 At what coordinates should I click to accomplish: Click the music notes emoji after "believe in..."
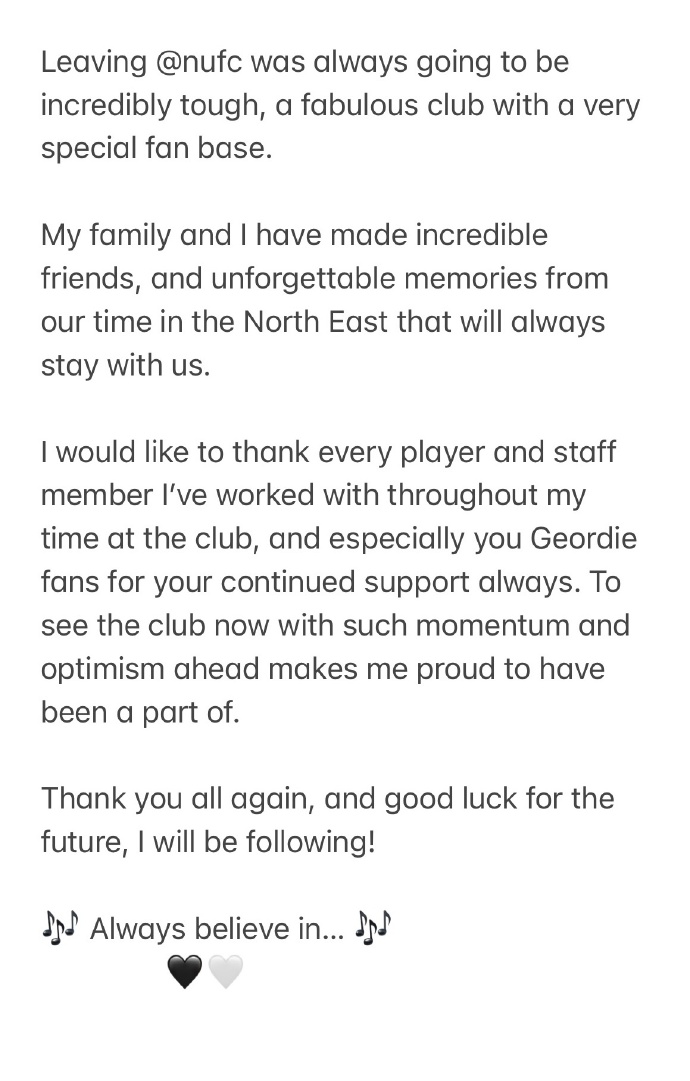pyautogui.click(x=375, y=929)
